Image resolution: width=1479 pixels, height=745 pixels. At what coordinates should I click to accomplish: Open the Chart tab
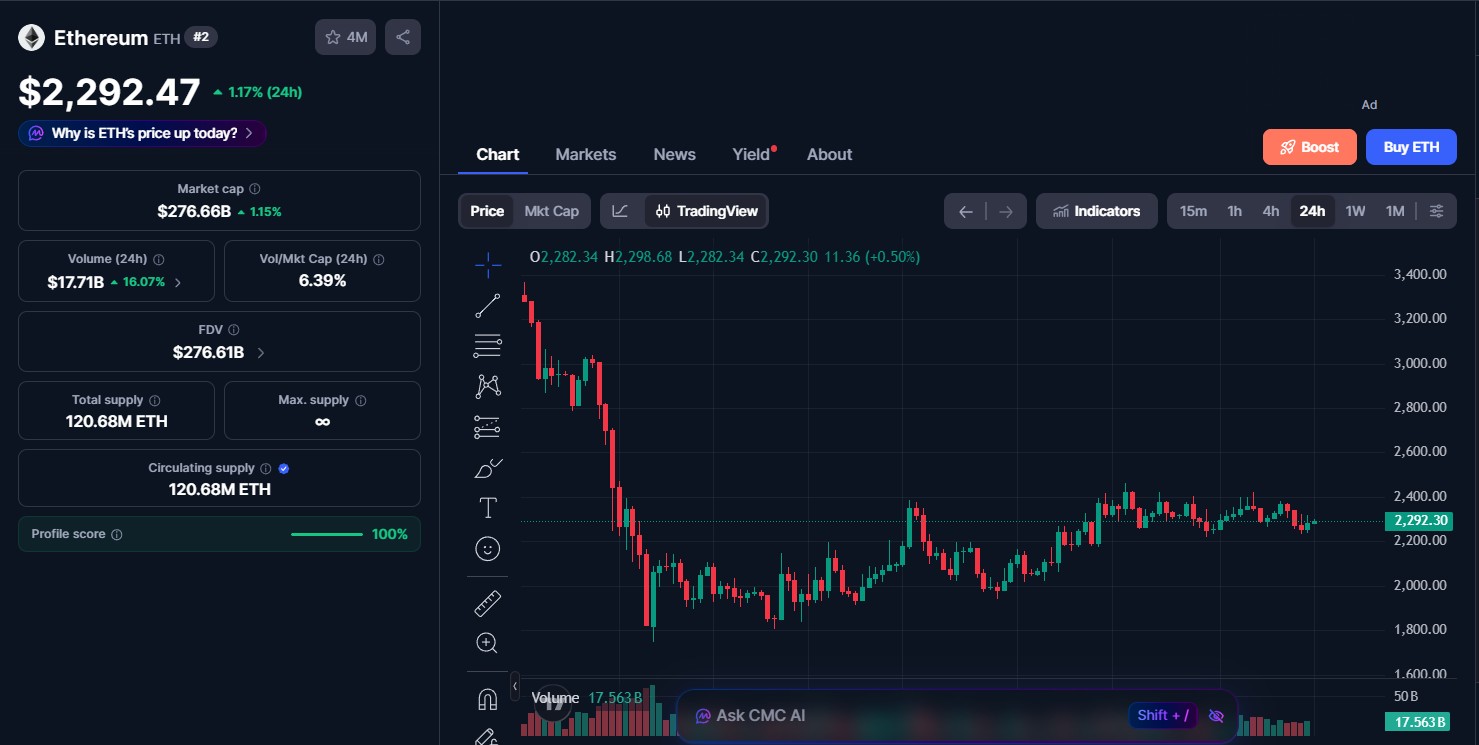click(x=498, y=154)
